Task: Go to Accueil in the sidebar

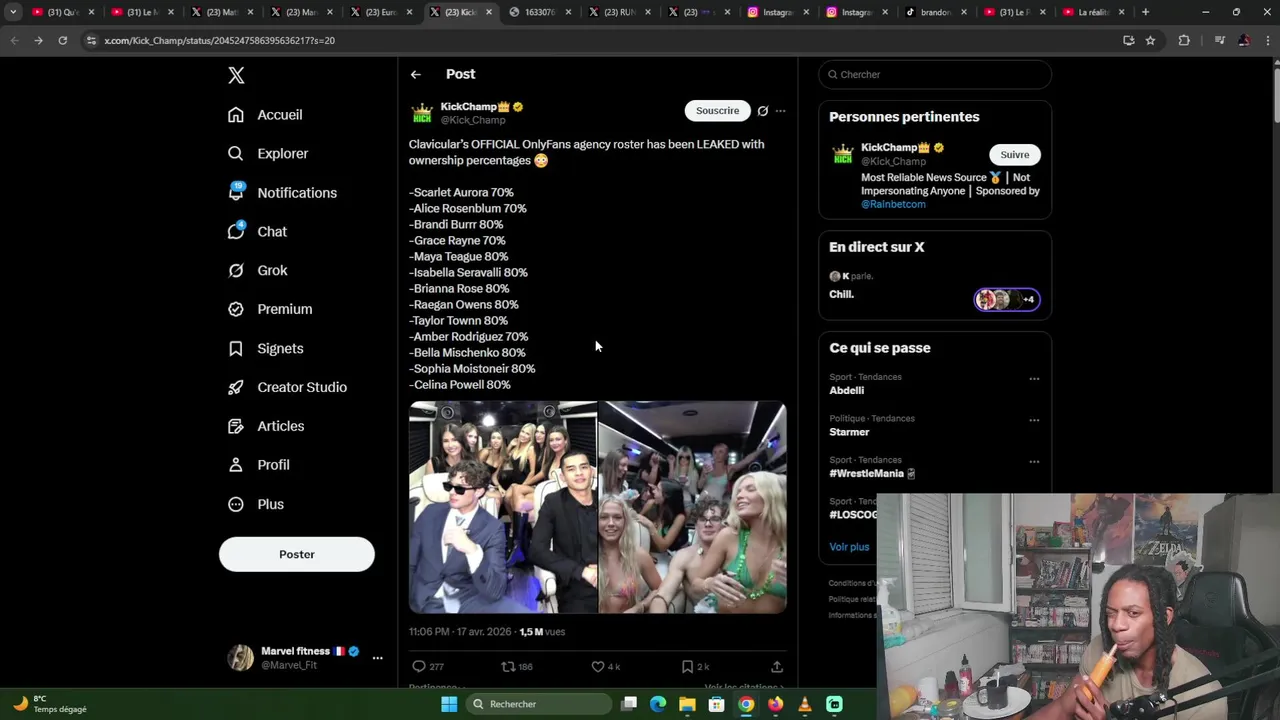Action: click(x=265, y=115)
